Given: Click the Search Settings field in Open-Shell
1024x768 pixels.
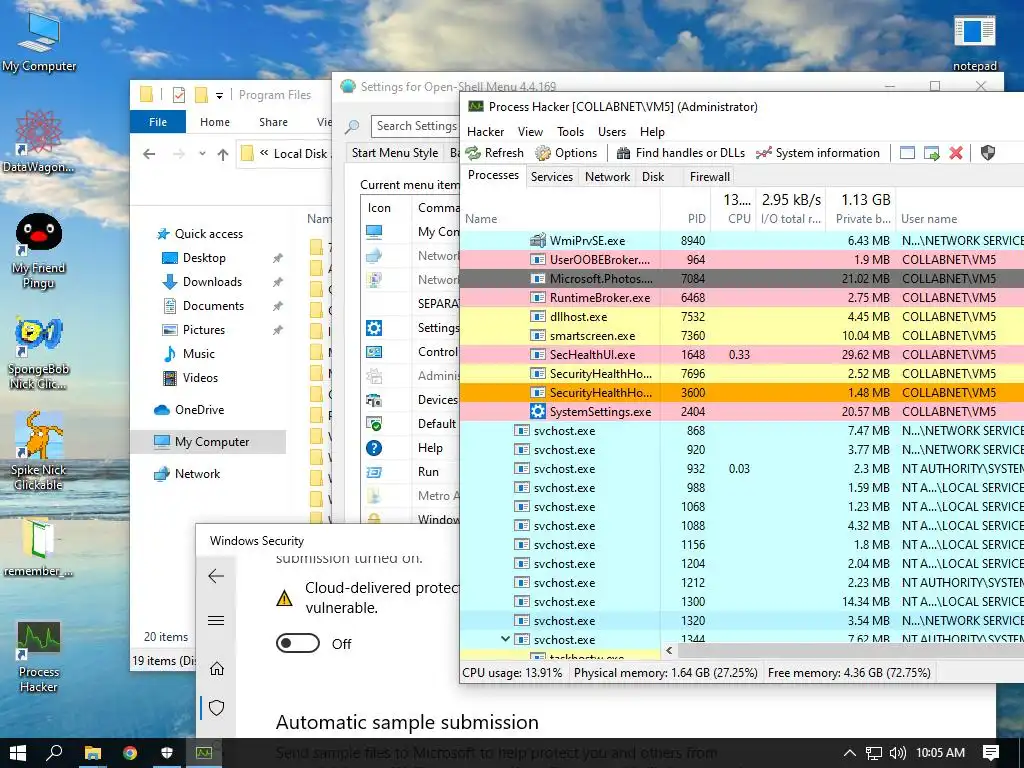Looking at the screenshot, I should coord(415,126).
